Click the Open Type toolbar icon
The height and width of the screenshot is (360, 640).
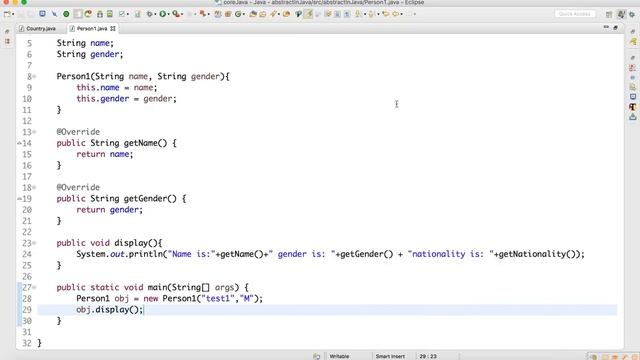[x=253, y=14]
